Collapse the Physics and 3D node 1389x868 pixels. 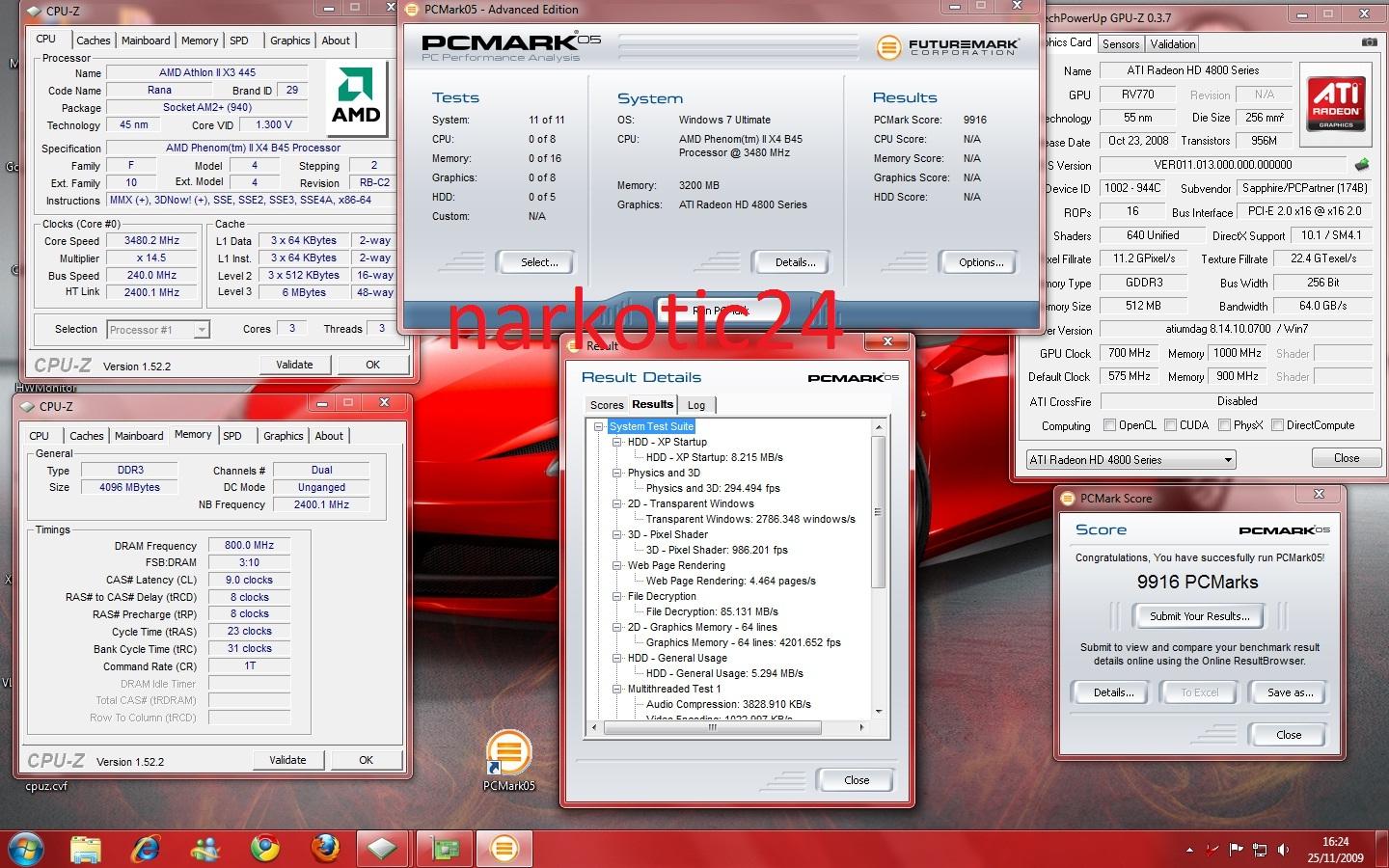point(617,473)
